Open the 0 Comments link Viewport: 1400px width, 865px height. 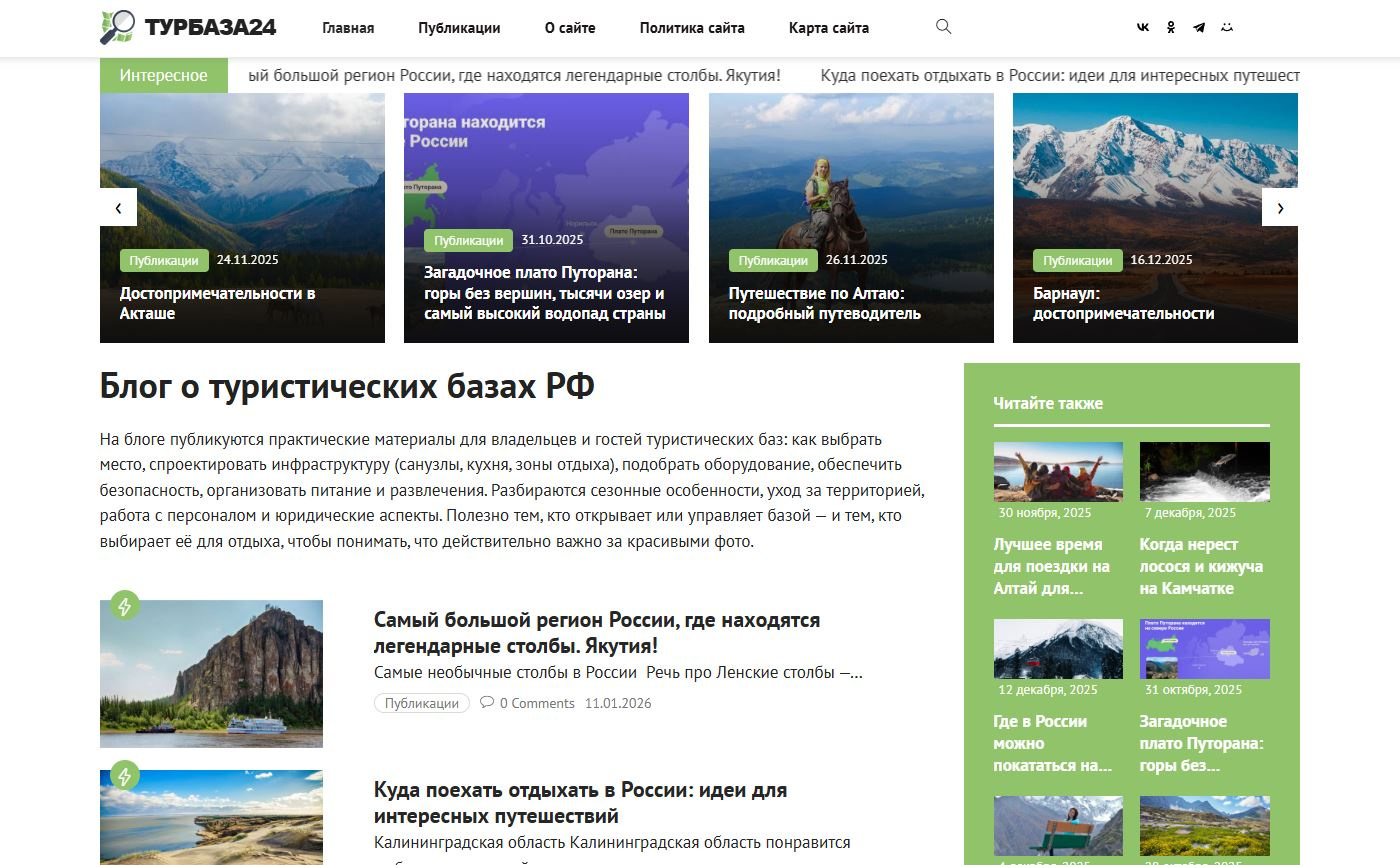(537, 703)
